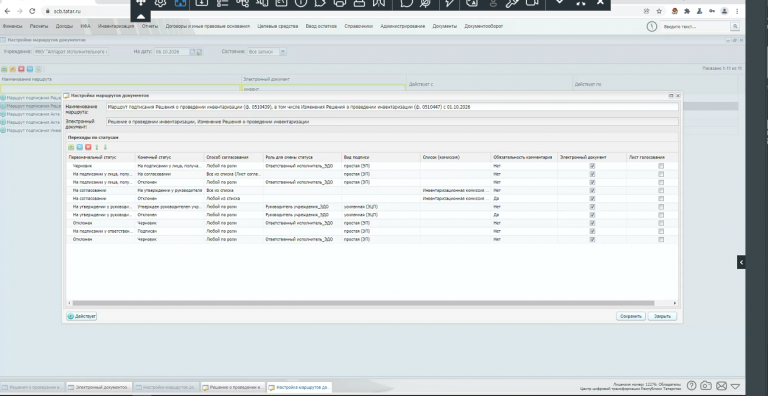768x396 pixels.
Task: Reload the browser page
Action: point(32,11)
